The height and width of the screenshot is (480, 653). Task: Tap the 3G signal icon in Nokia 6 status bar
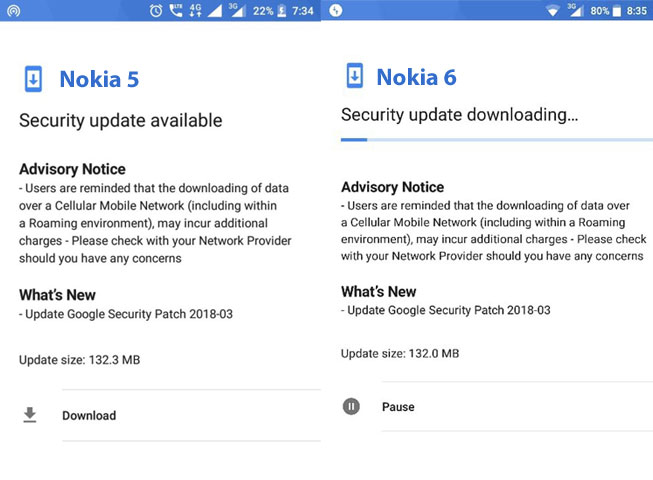pos(575,10)
